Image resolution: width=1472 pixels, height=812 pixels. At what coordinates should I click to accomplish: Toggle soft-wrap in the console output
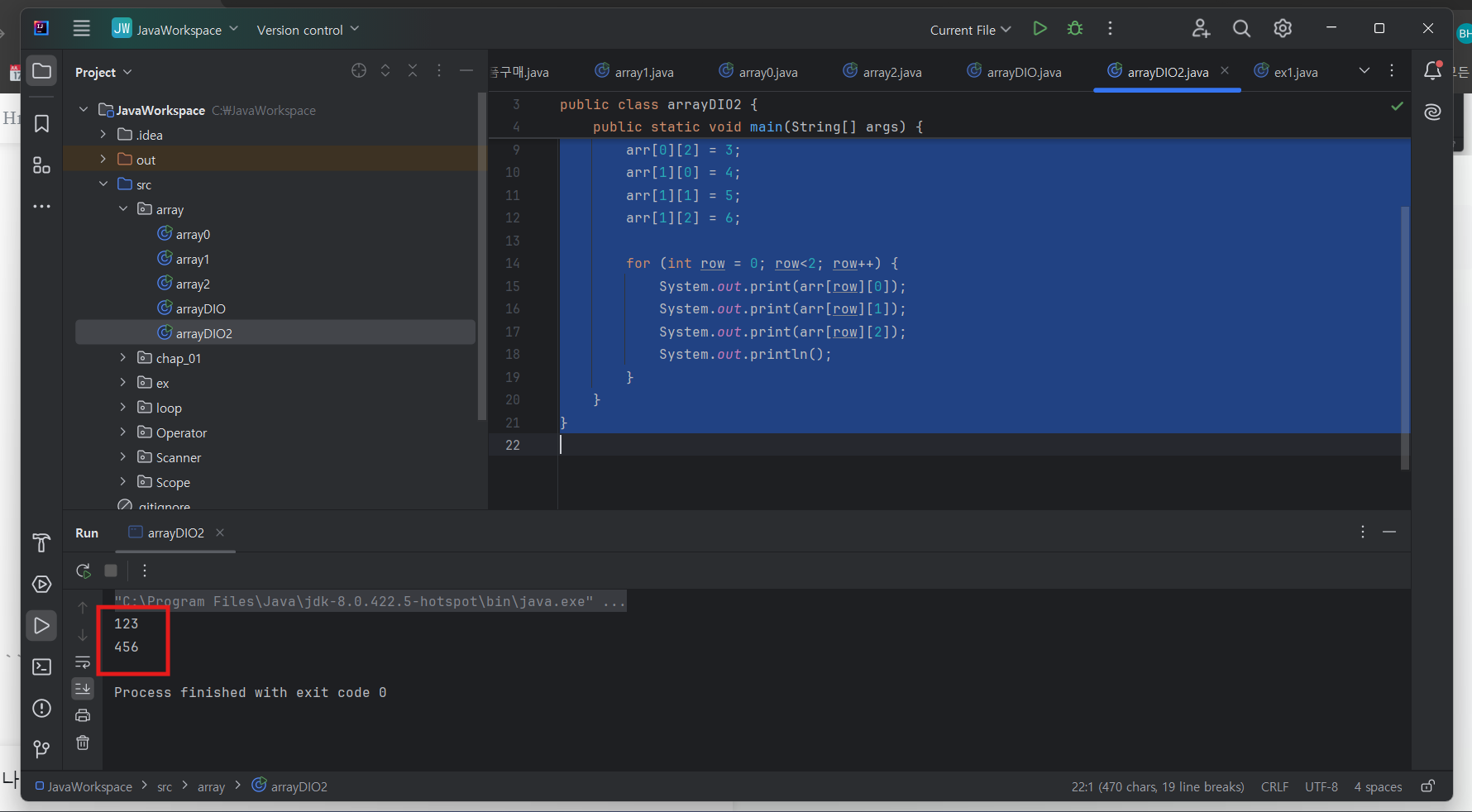83,662
